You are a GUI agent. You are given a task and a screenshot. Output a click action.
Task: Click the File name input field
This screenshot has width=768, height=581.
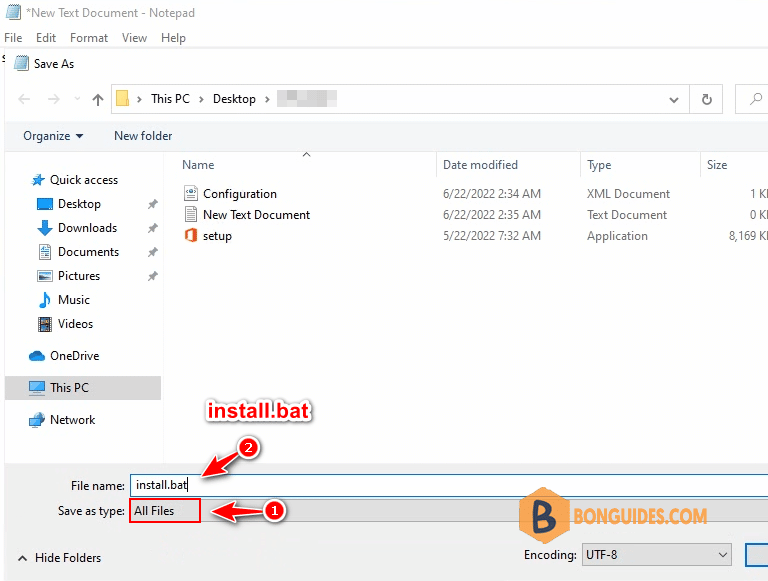(449, 485)
